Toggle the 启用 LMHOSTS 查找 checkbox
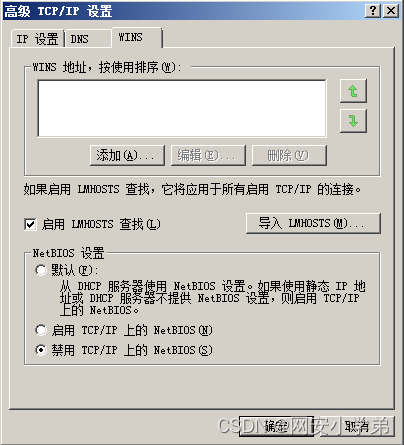Viewport: 404px width, 445px height. click(30, 224)
